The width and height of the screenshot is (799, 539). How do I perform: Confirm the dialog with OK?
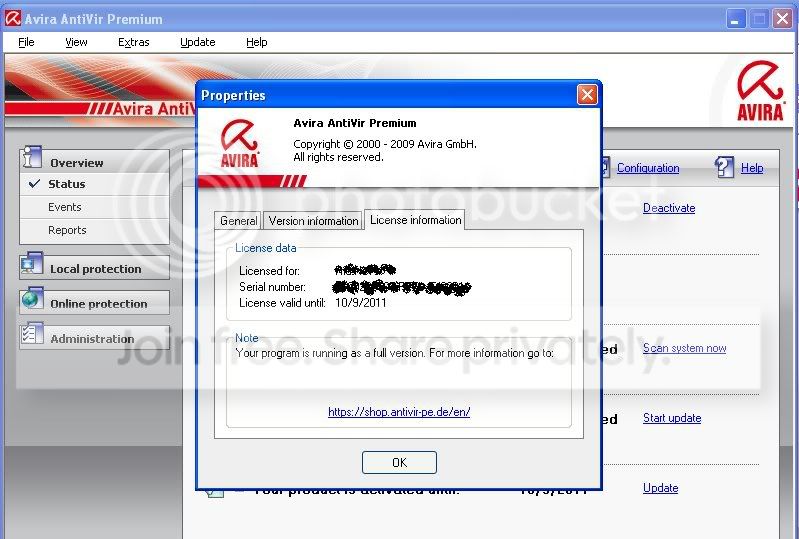399,463
